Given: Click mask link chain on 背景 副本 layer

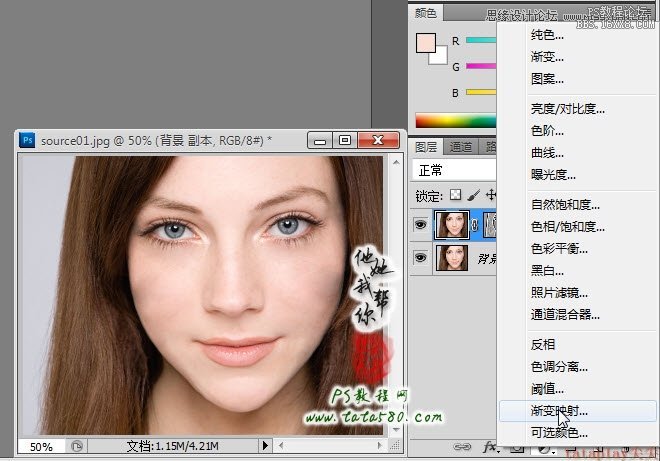Looking at the screenshot, I should [475, 225].
